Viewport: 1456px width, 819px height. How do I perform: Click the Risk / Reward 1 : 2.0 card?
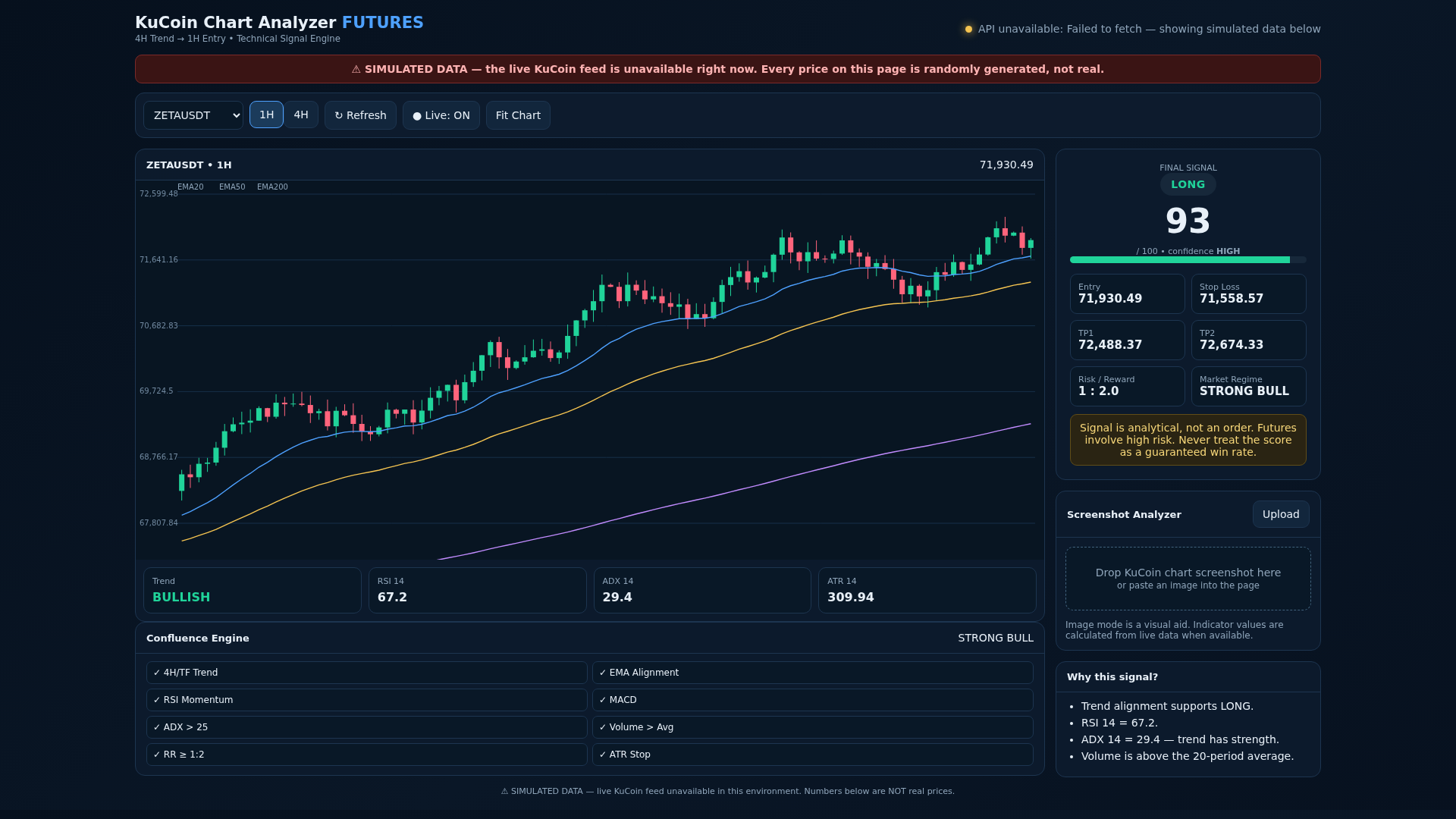pyautogui.click(x=1128, y=386)
